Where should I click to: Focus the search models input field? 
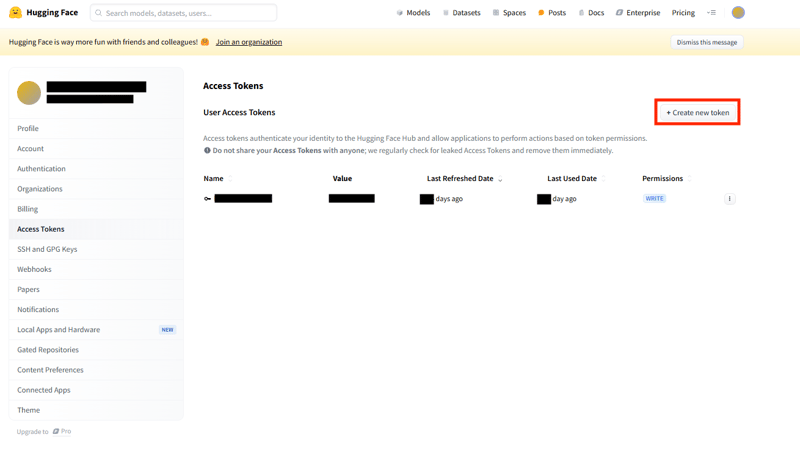click(185, 13)
